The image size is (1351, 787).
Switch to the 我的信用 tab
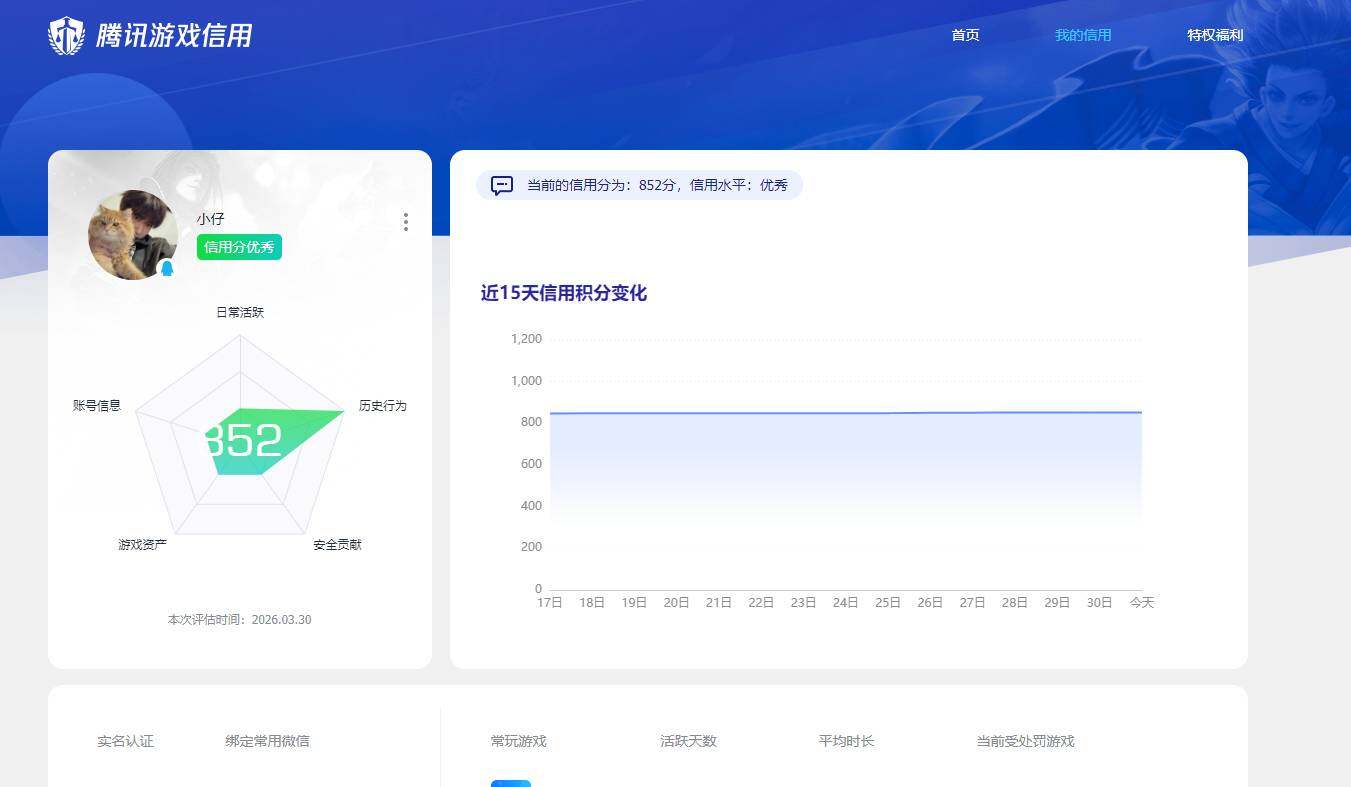[1083, 35]
